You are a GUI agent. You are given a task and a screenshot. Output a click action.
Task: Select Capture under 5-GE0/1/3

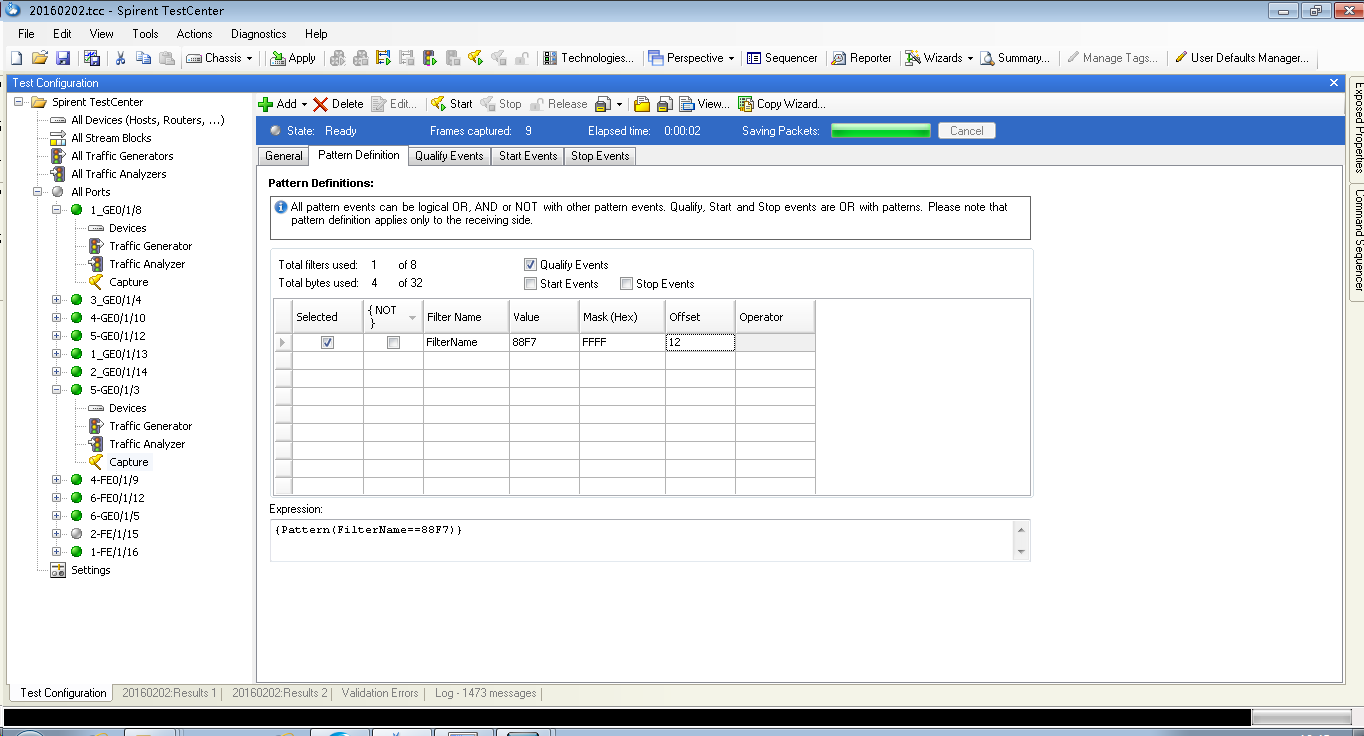tap(128, 462)
